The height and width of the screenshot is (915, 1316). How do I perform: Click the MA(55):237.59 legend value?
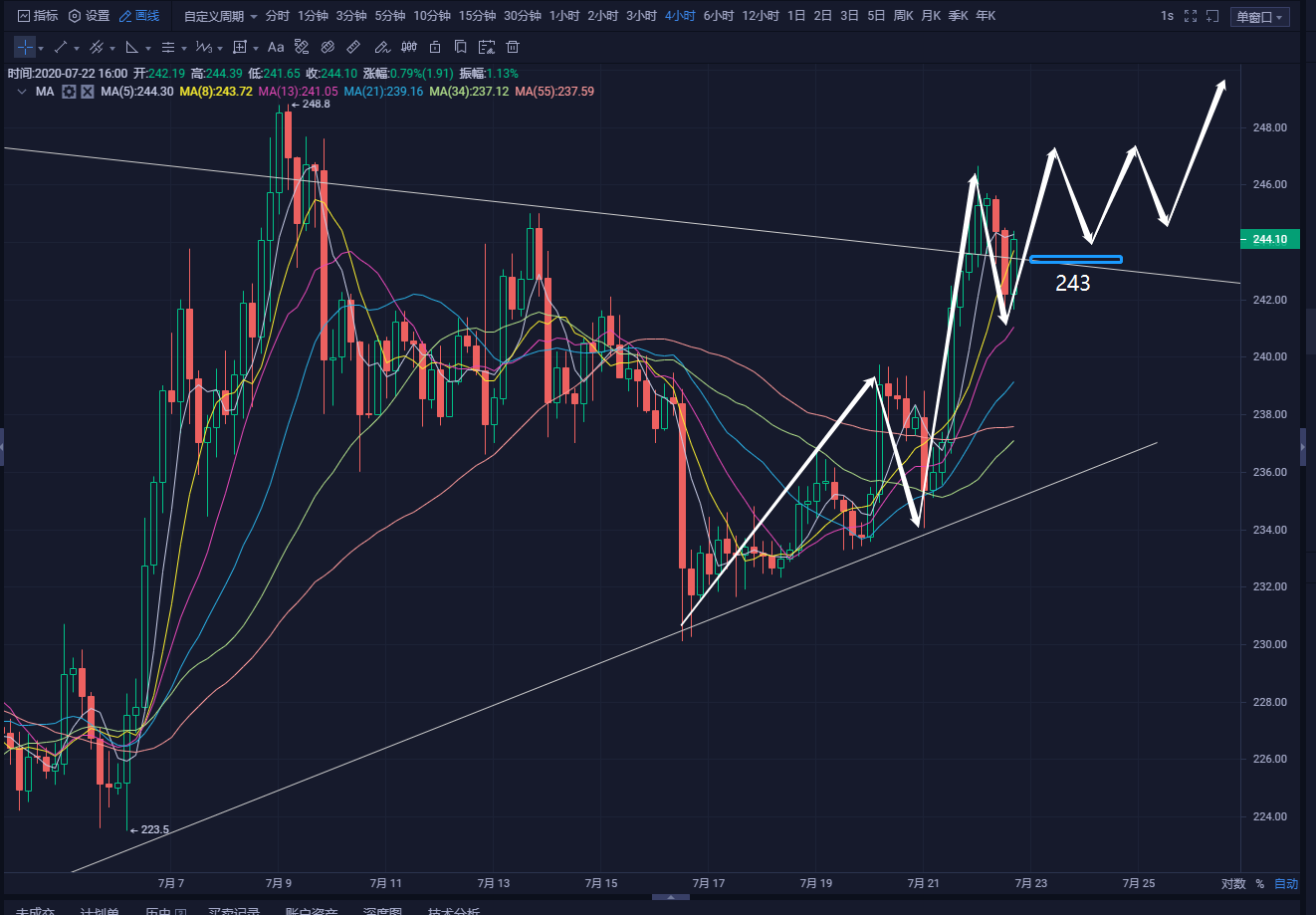553,92
